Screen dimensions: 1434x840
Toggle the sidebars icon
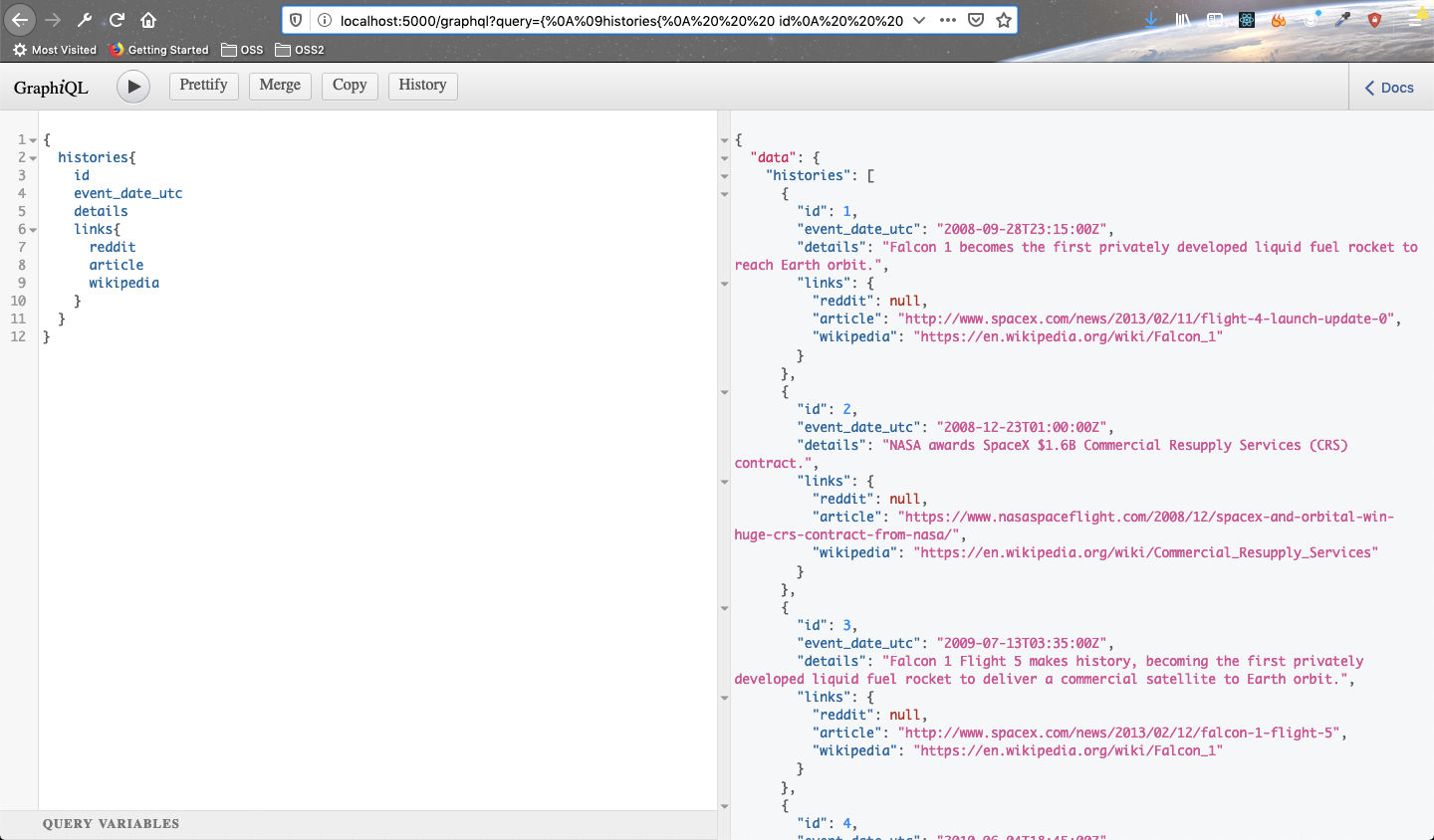(x=1215, y=20)
